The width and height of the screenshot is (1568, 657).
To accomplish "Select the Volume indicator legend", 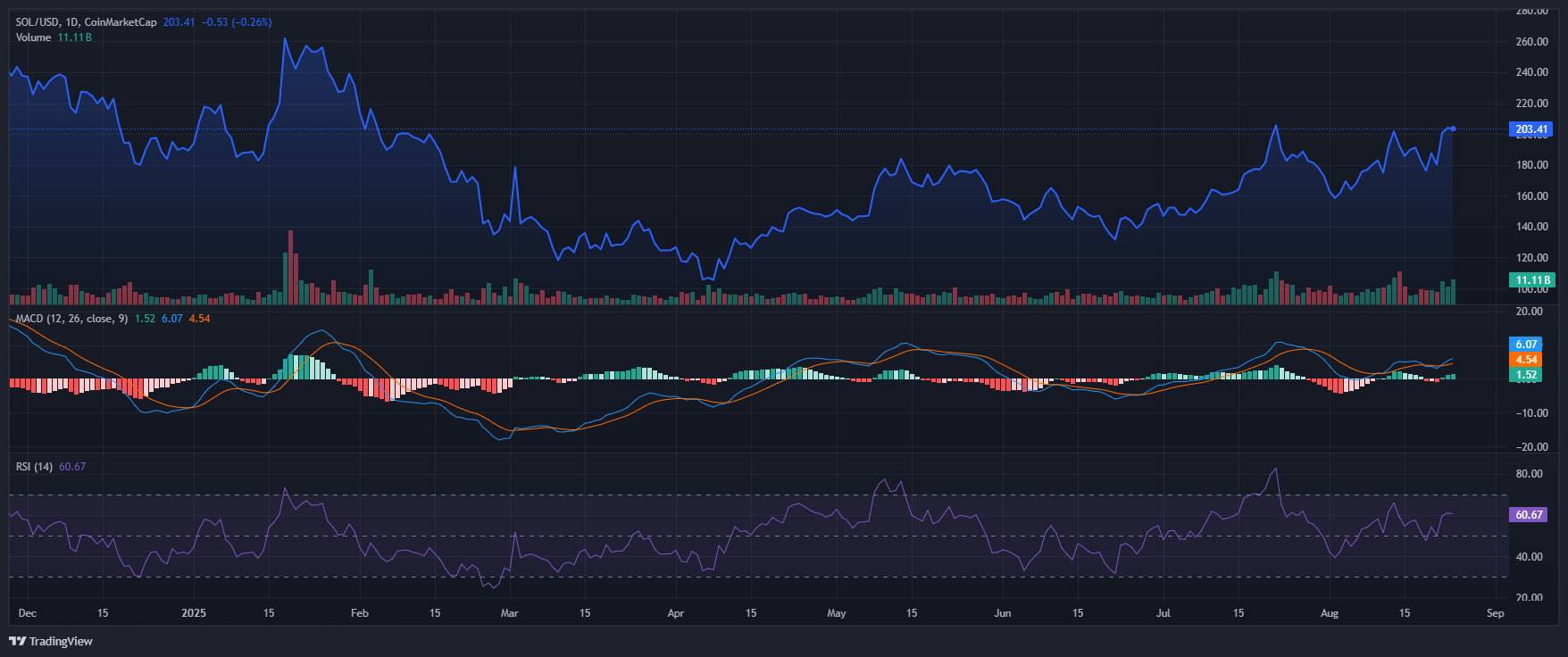I will pos(34,37).
